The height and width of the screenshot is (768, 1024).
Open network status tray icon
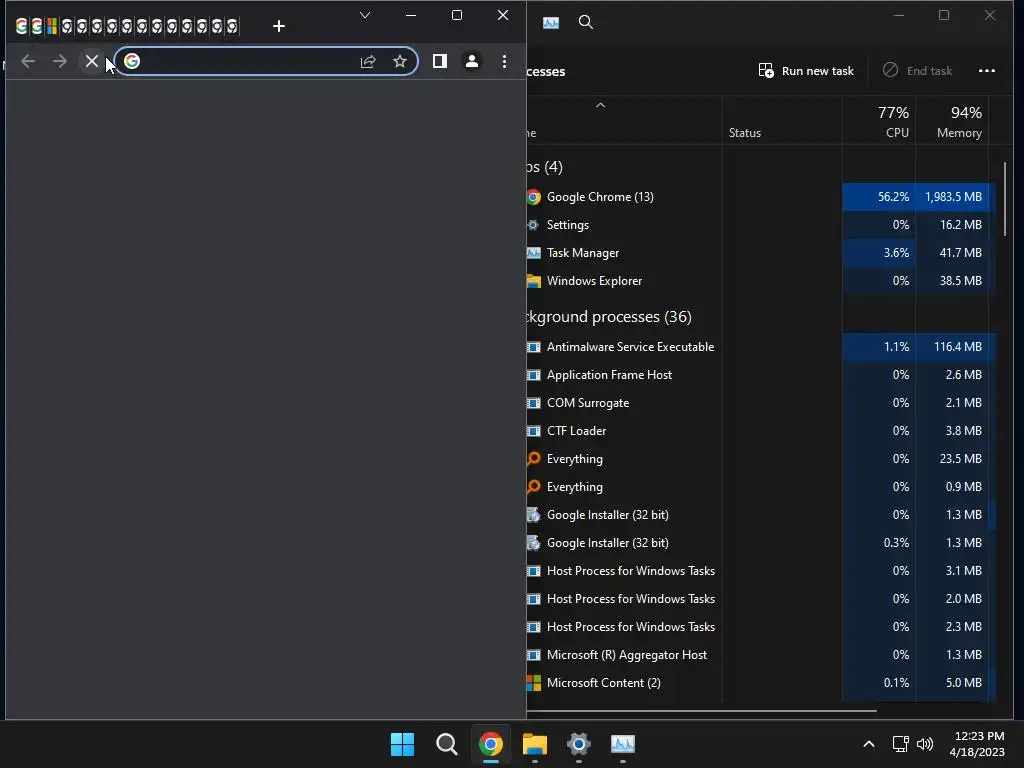[901, 744]
